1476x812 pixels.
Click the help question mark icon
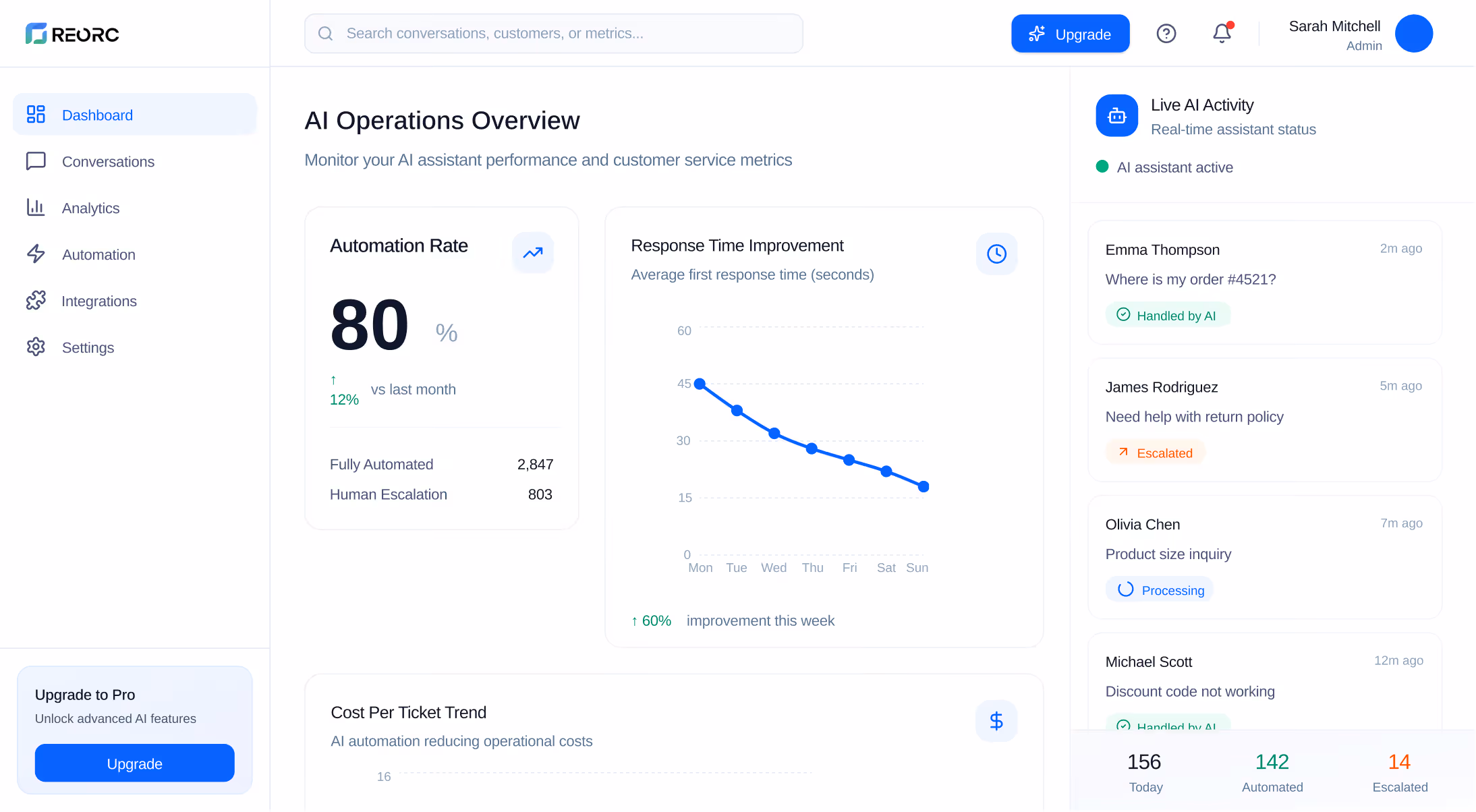tap(1166, 34)
